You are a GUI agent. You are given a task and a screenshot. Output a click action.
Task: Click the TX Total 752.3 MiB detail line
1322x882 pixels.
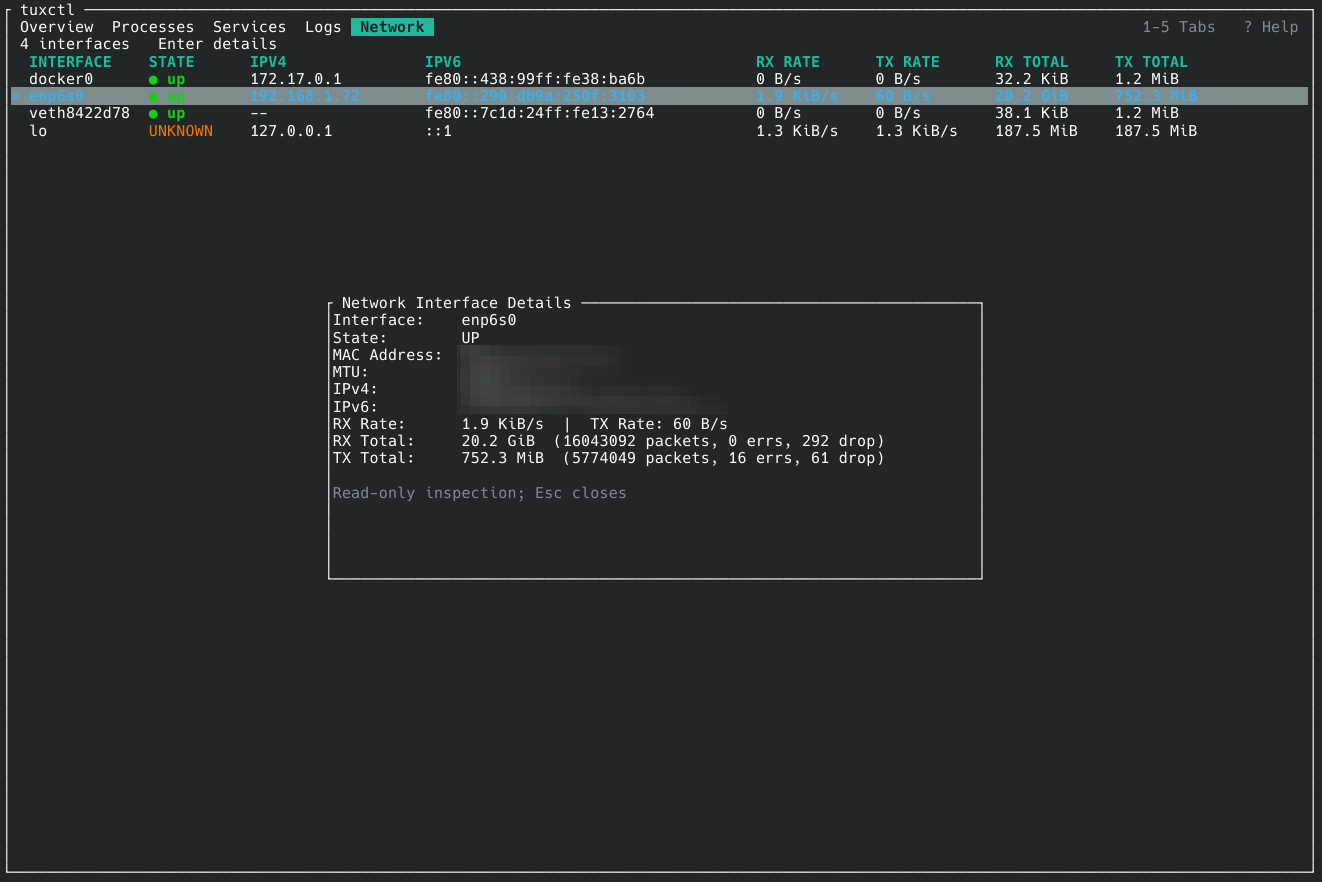click(x=609, y=458)
